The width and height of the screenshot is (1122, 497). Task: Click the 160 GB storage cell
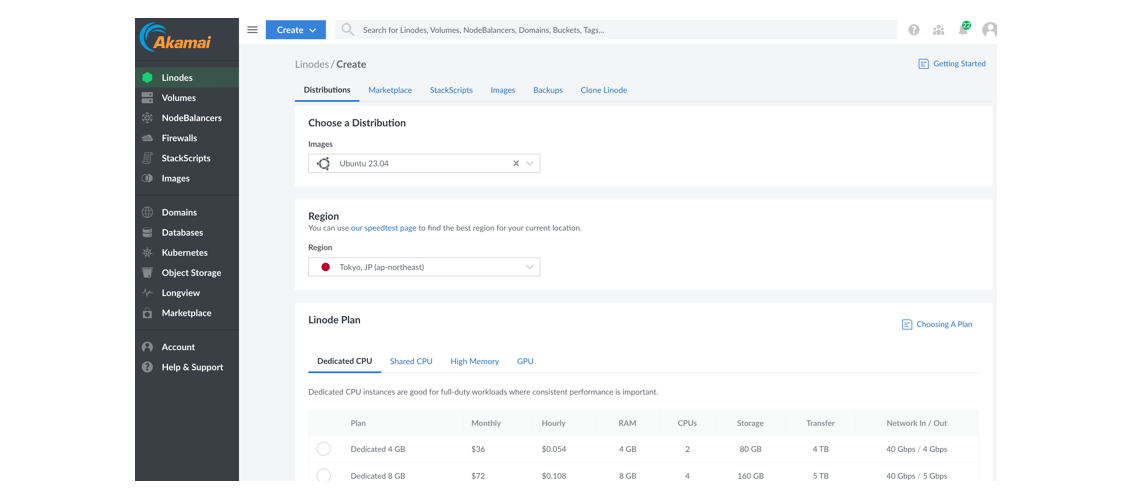tap(750, 476)
